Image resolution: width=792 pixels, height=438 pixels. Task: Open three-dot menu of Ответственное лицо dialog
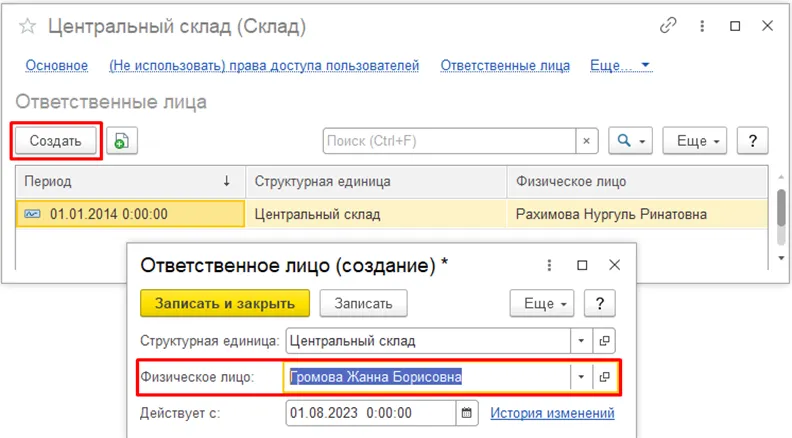(x=549, y=265)
